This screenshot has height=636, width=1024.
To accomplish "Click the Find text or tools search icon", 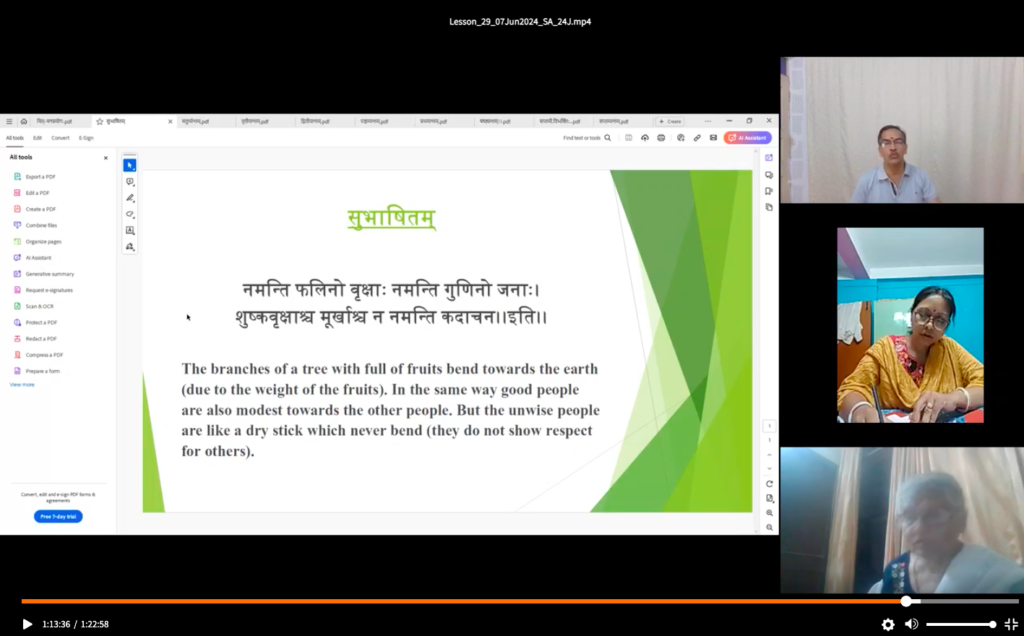I will coord(607,138).
